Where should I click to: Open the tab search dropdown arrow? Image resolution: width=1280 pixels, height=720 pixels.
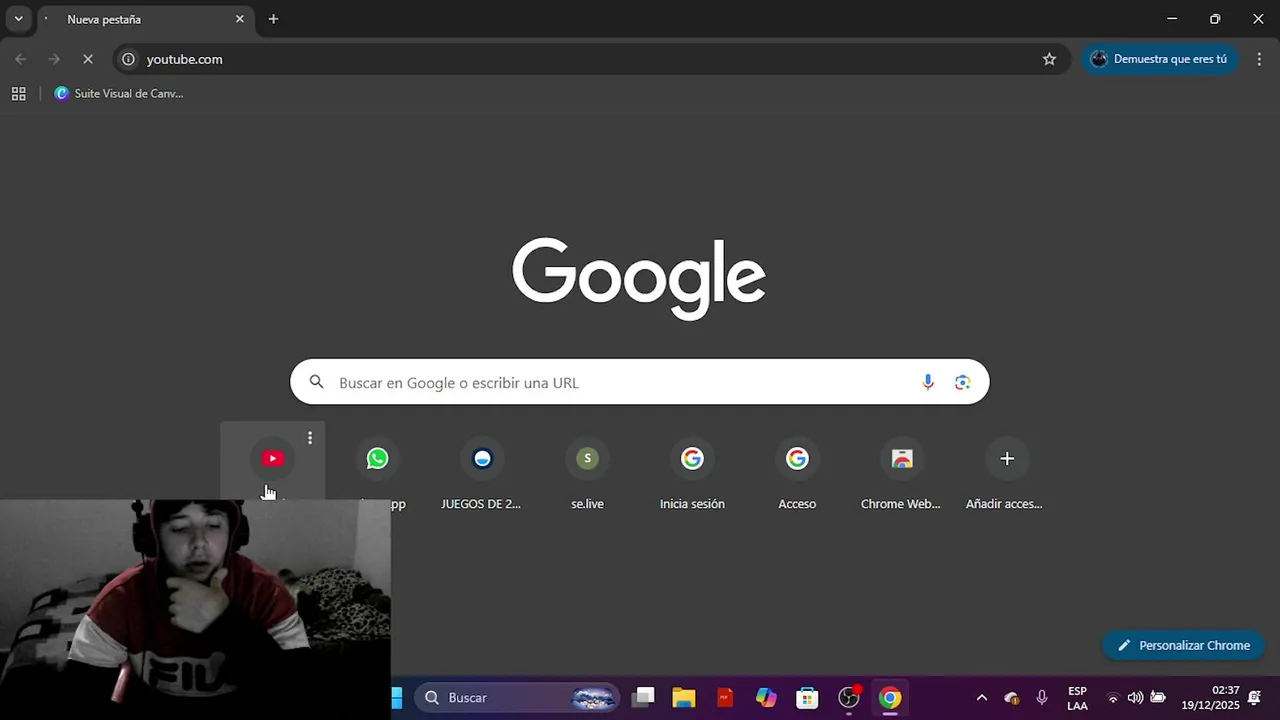(18, 19)
